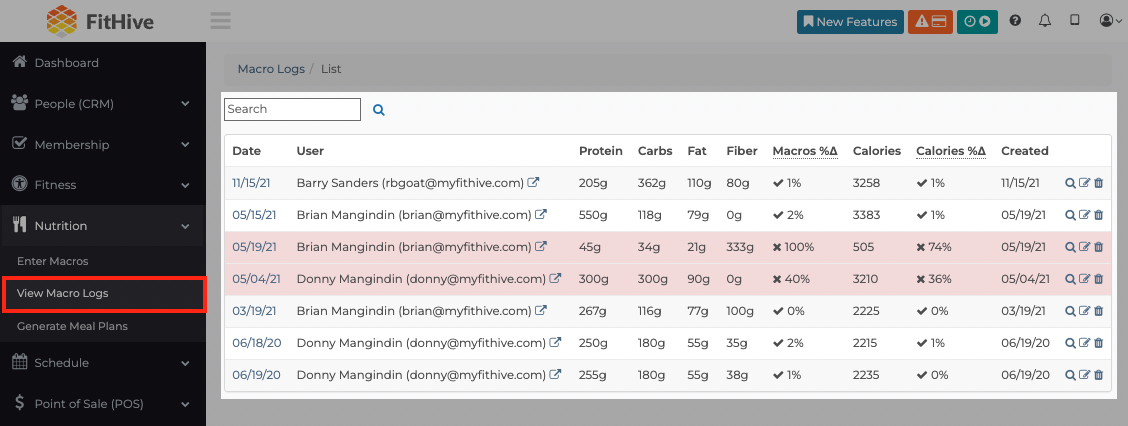Image resolution: width=1128 pixels, height=426 pixels.
Task: View details of 06/19/20 Donny log
Action: [1070, 374]
